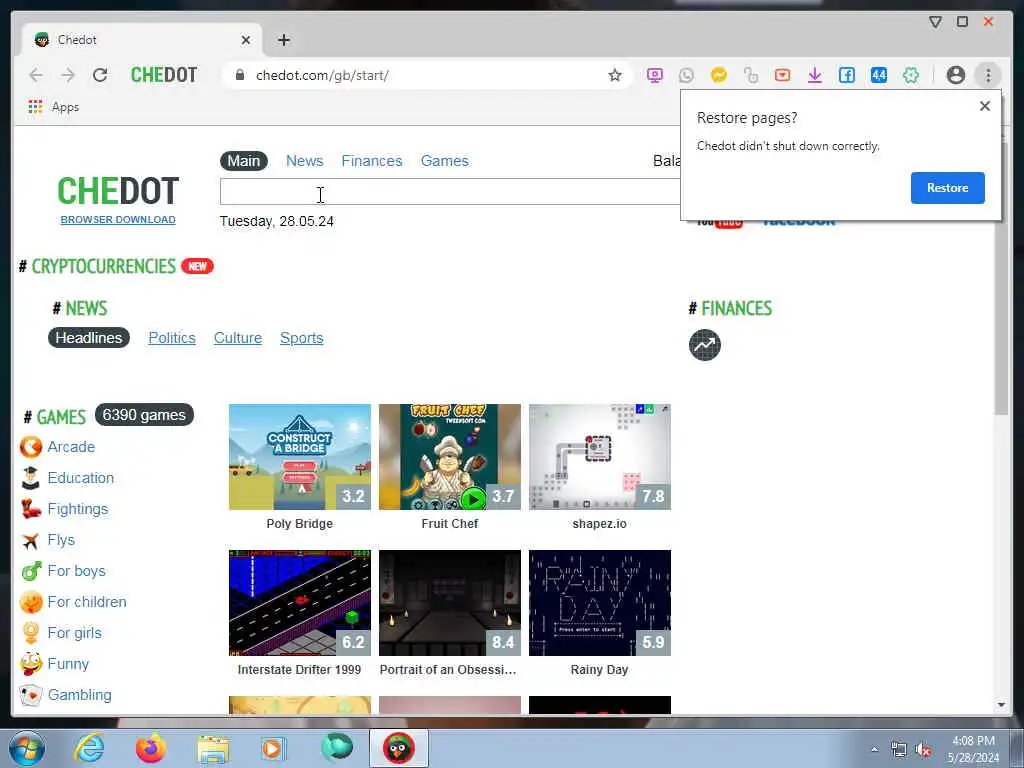Open the Apps grid shortcut
This screenshot has width=1024, height=768.
54,106
